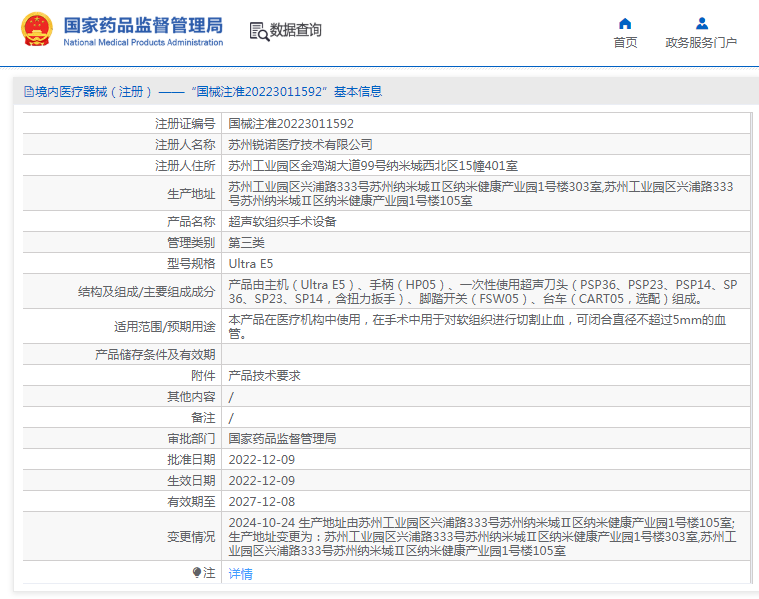Click the 产品储存条件及有效期 label
The image size is (759, 599).
(155, 355)
